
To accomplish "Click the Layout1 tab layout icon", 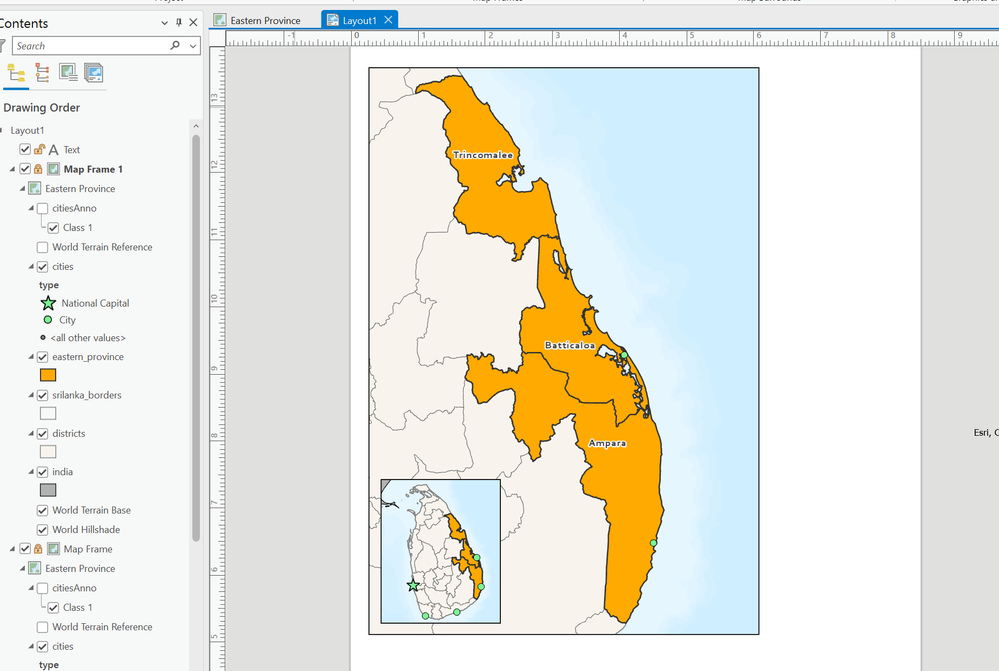I will click(x=333, y=20).
